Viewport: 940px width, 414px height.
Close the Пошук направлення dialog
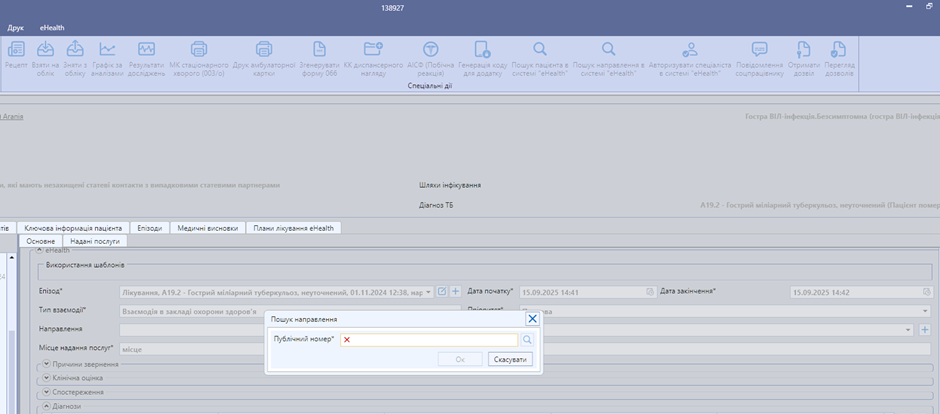532,319
